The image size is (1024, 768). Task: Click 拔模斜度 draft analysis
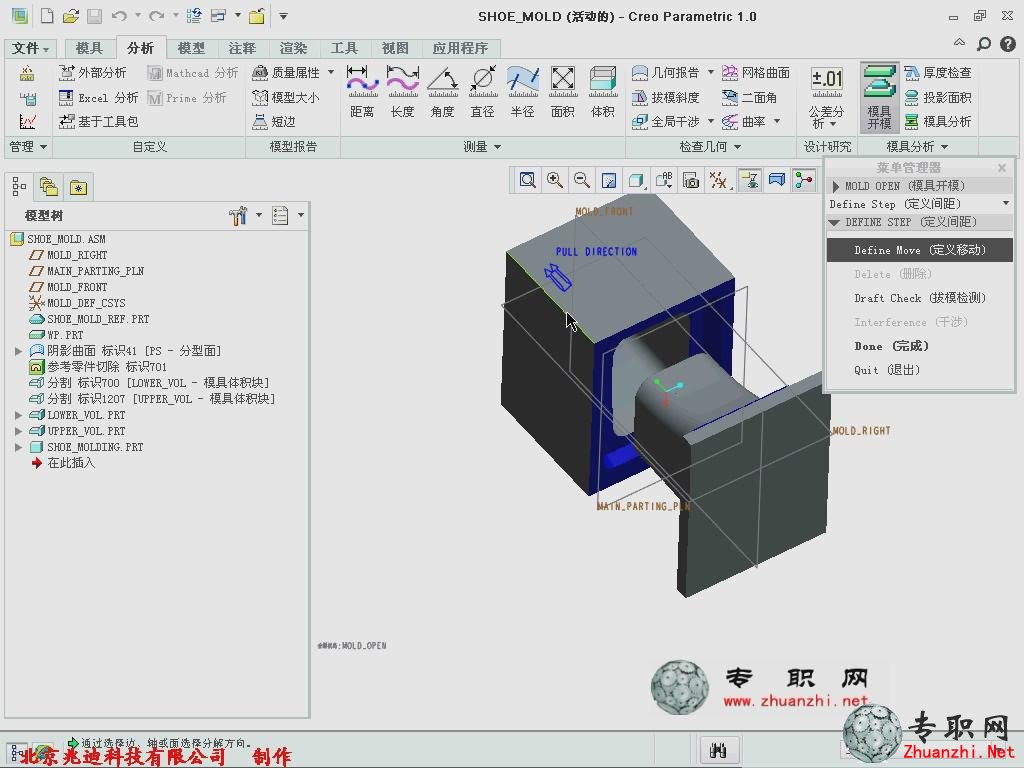pyautogui.click(x=665, y=97)
